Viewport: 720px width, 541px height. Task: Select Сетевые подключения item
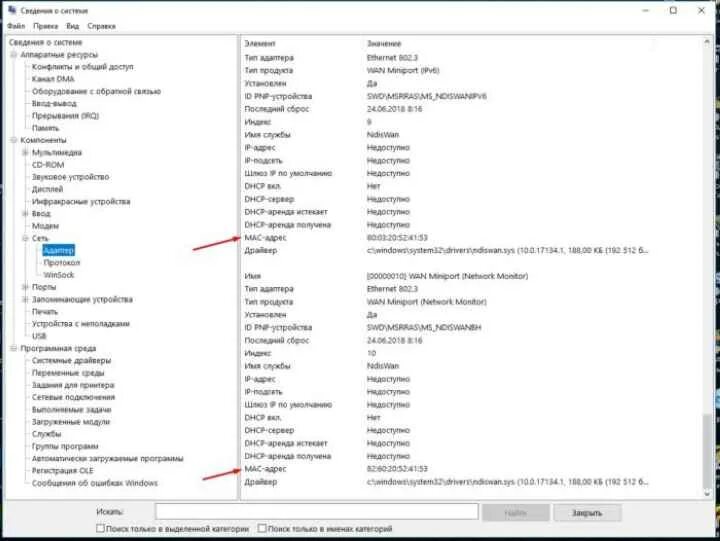(73, 397)
